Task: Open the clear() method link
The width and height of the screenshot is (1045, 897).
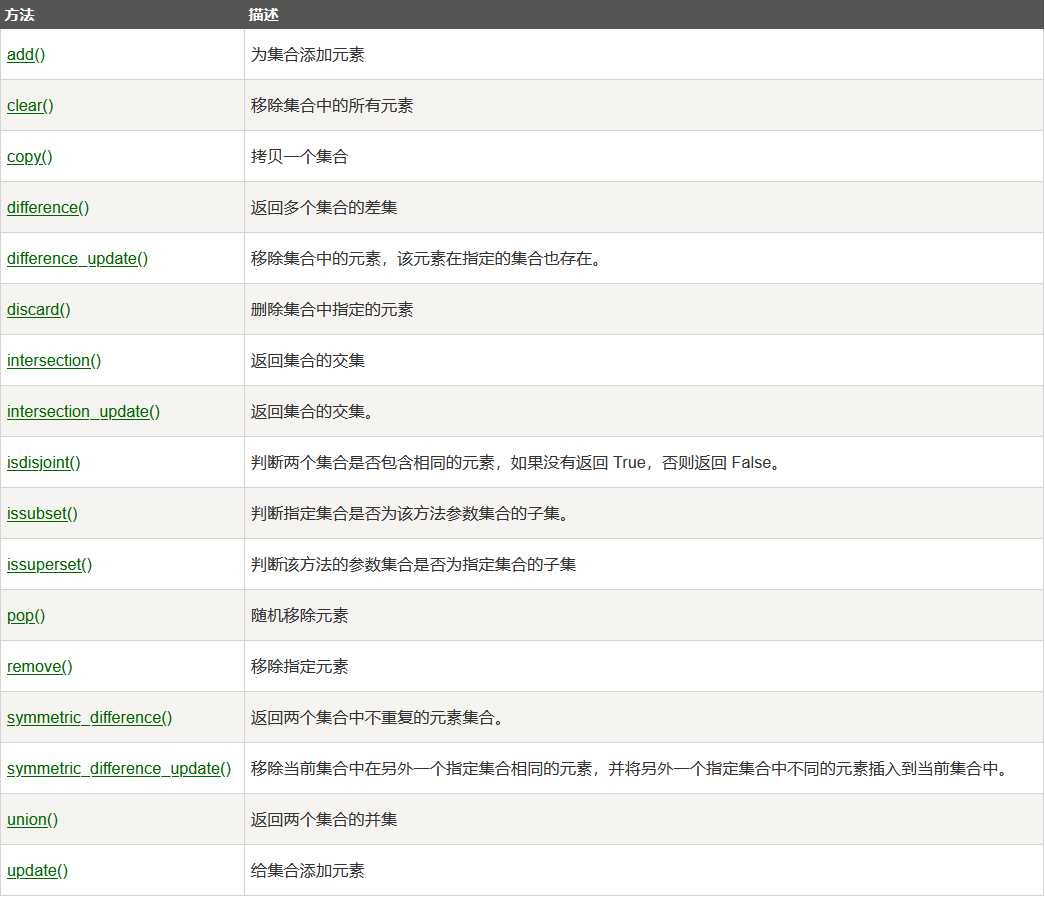Action: (x=29, y=106)
